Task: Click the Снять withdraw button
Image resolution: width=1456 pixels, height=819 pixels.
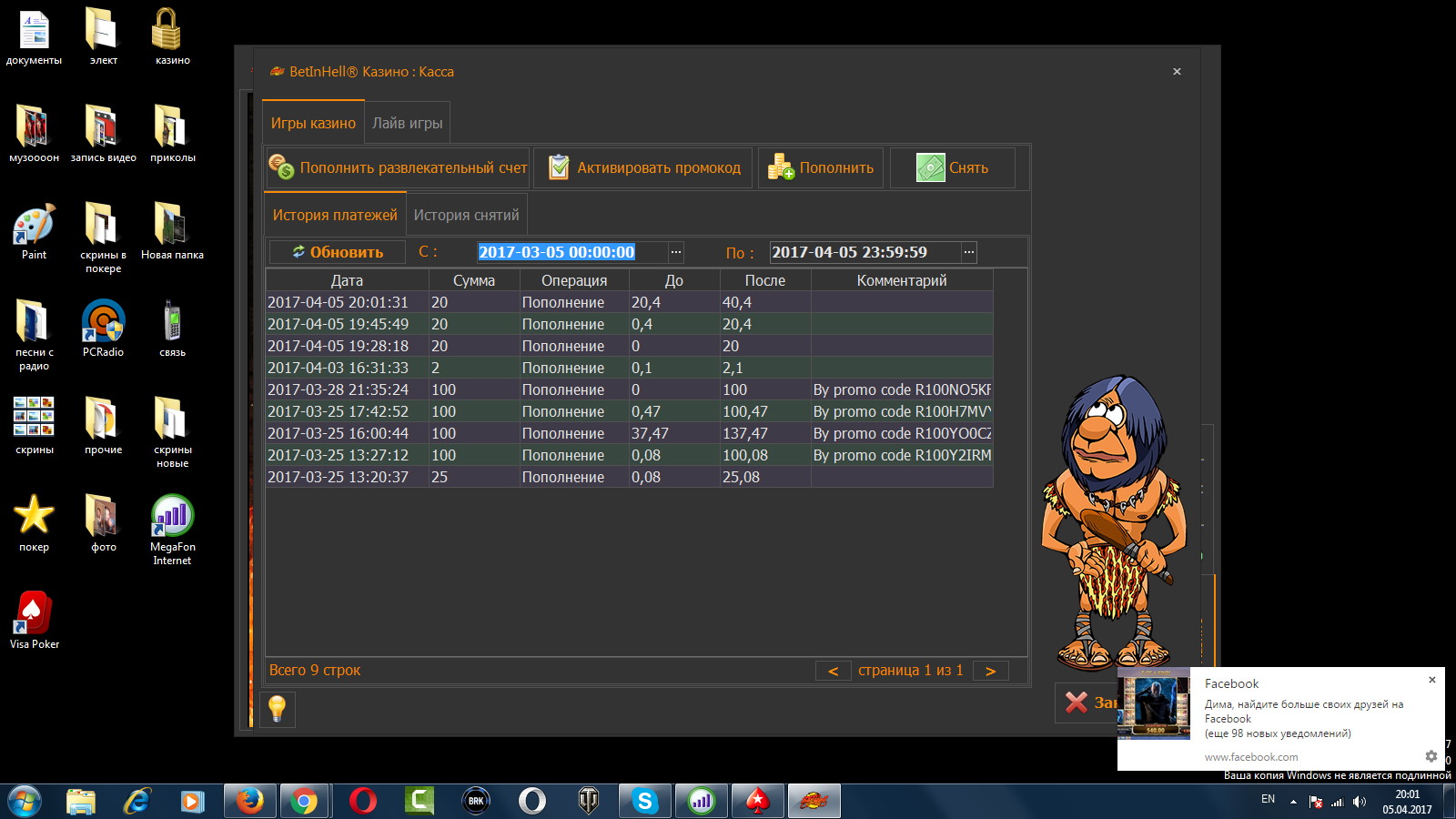Action: click(952, 168)
